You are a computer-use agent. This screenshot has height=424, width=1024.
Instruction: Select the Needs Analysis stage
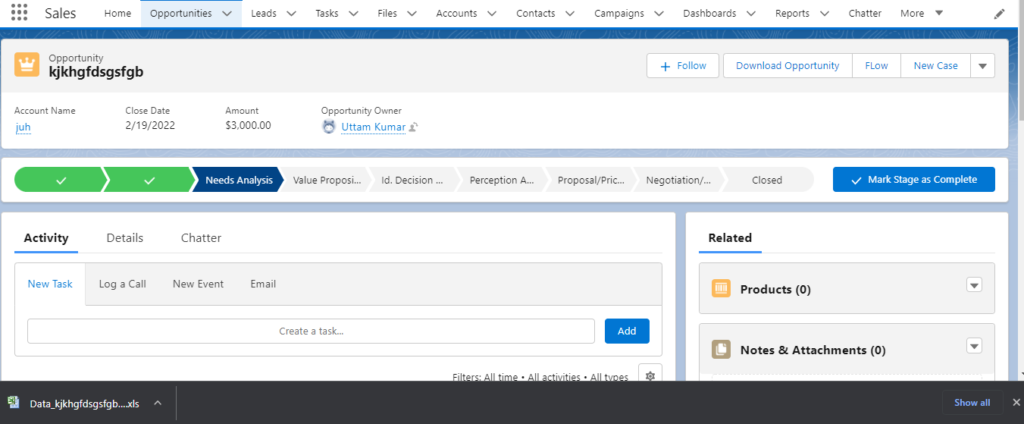click(238, 180)
